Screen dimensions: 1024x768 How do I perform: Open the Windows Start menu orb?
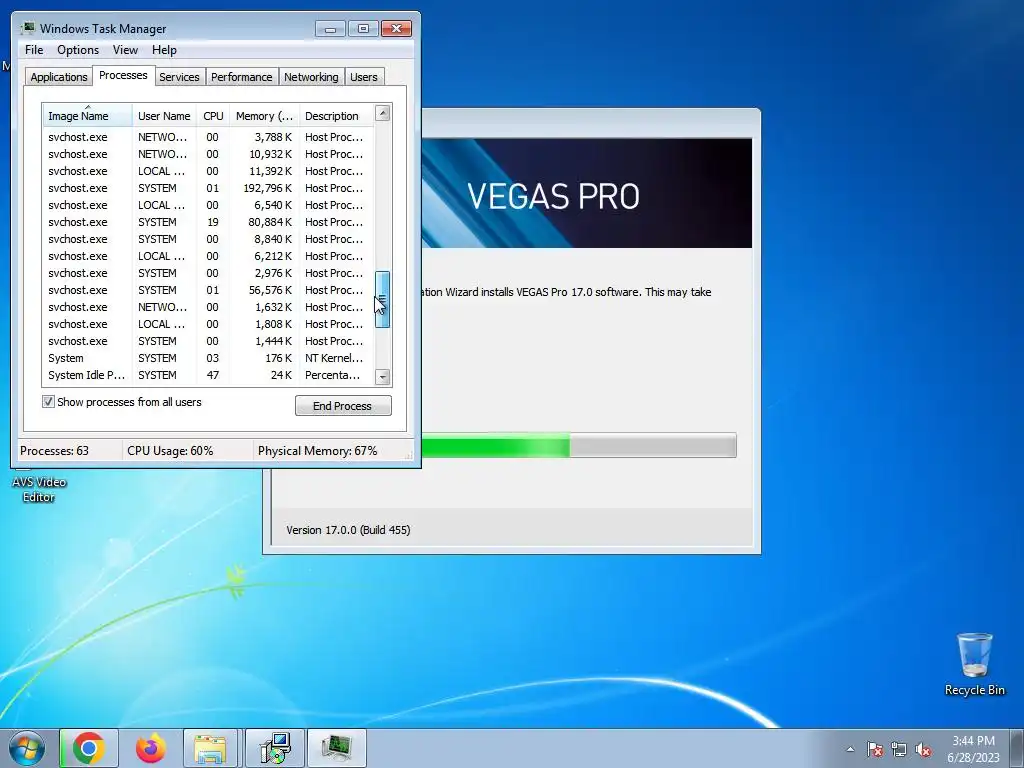pyautogui.click(x=26, y=748)
